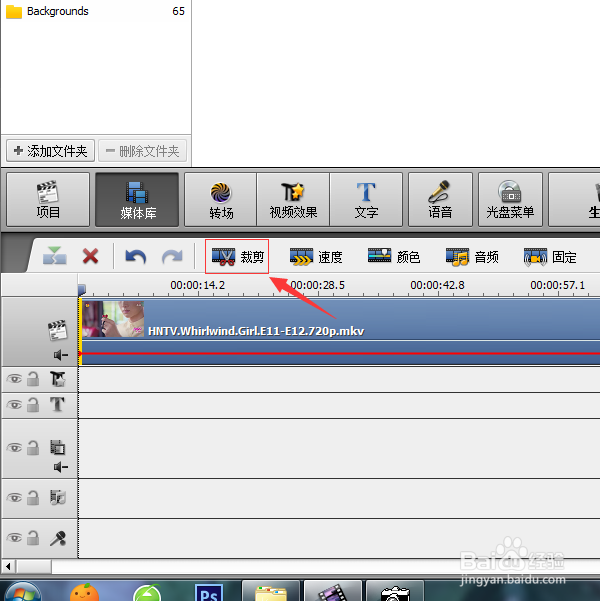Open the 文字 text tab
Image resolution: width=600 pixels, height=601 pixels.
pyautogui.click(x=366, y=200)
